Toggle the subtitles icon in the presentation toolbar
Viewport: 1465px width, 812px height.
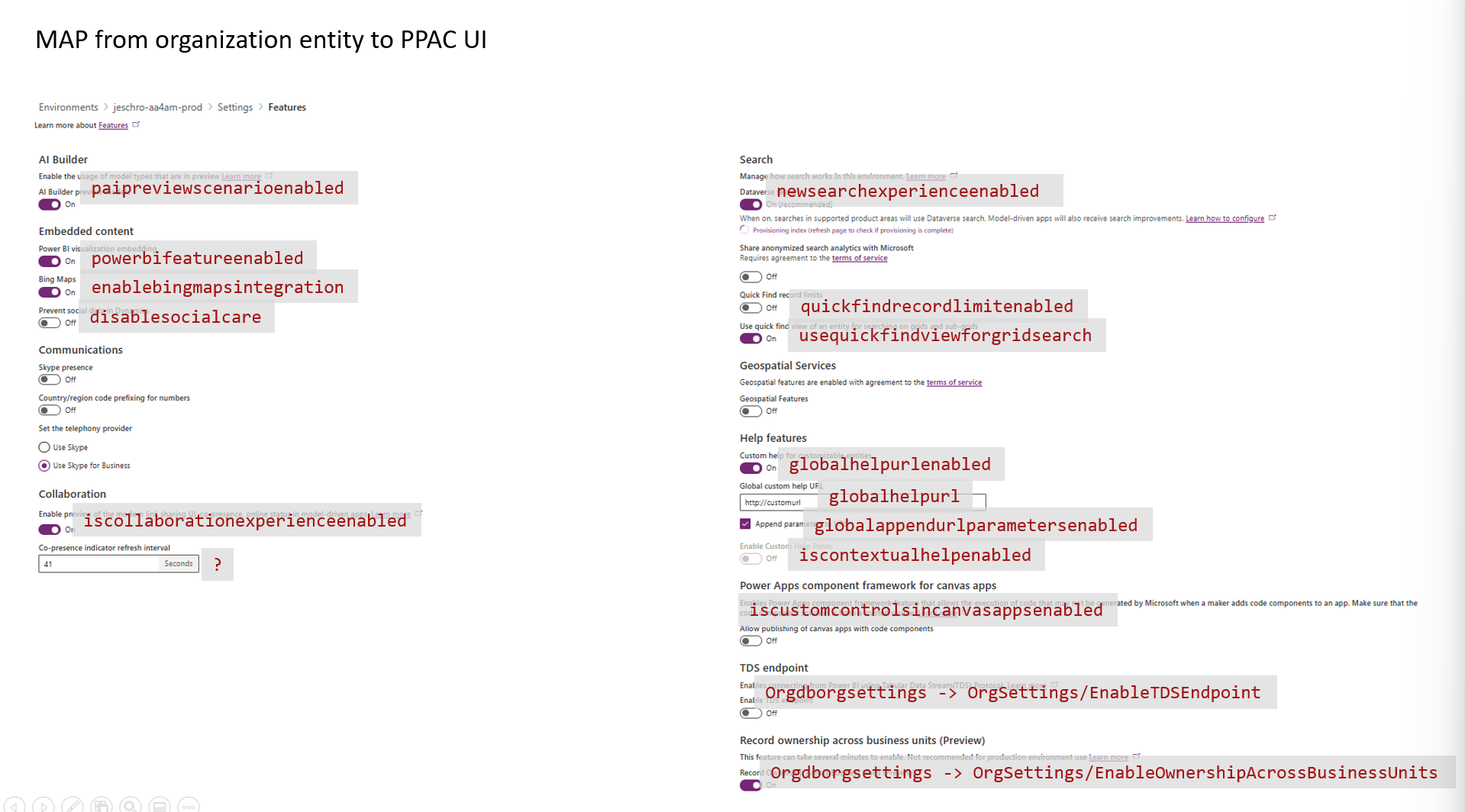point(160,805)
